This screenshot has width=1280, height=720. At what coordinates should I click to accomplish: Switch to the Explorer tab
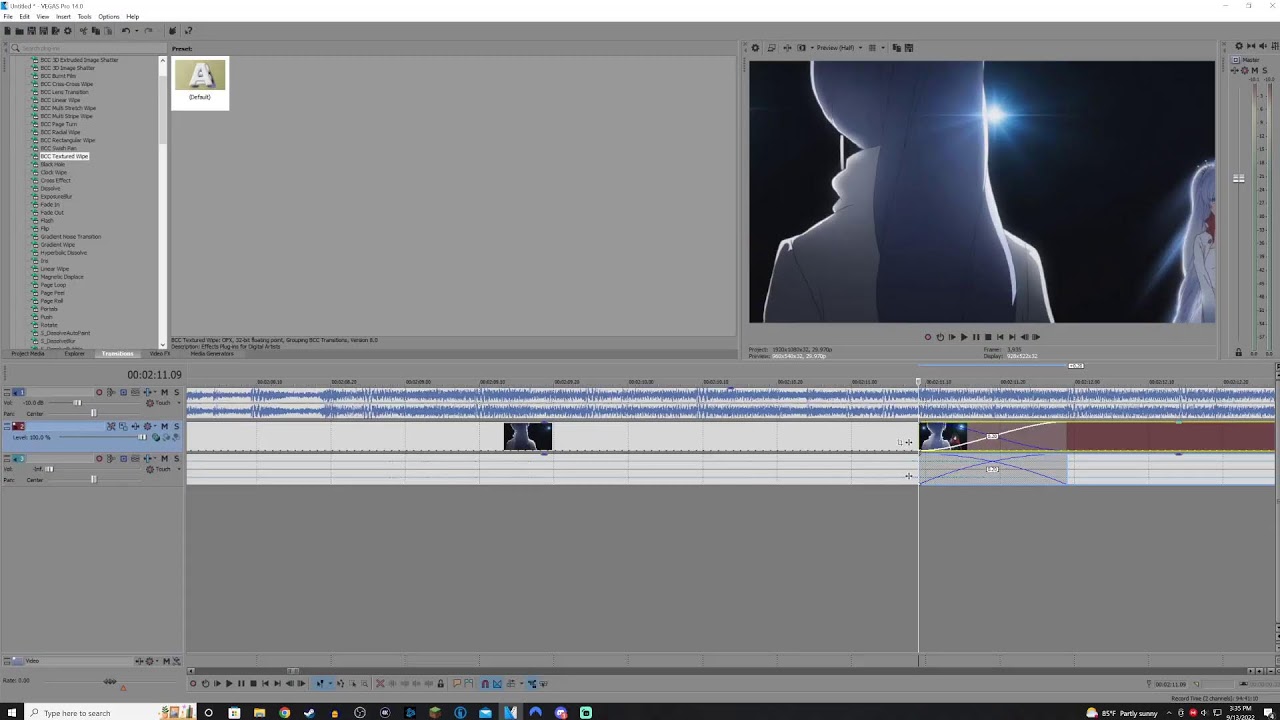[75, 353]
